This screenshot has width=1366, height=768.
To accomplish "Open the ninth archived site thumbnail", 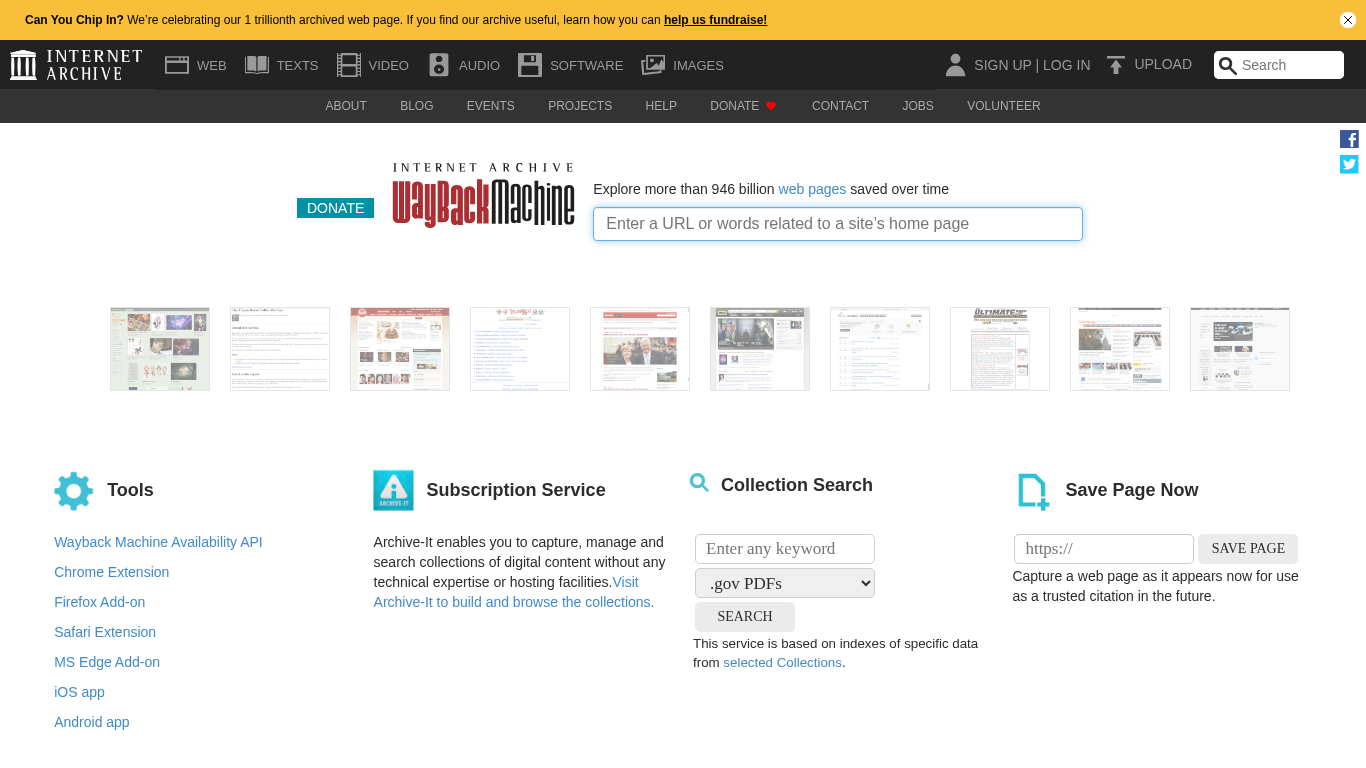I will pos(1120,349).
